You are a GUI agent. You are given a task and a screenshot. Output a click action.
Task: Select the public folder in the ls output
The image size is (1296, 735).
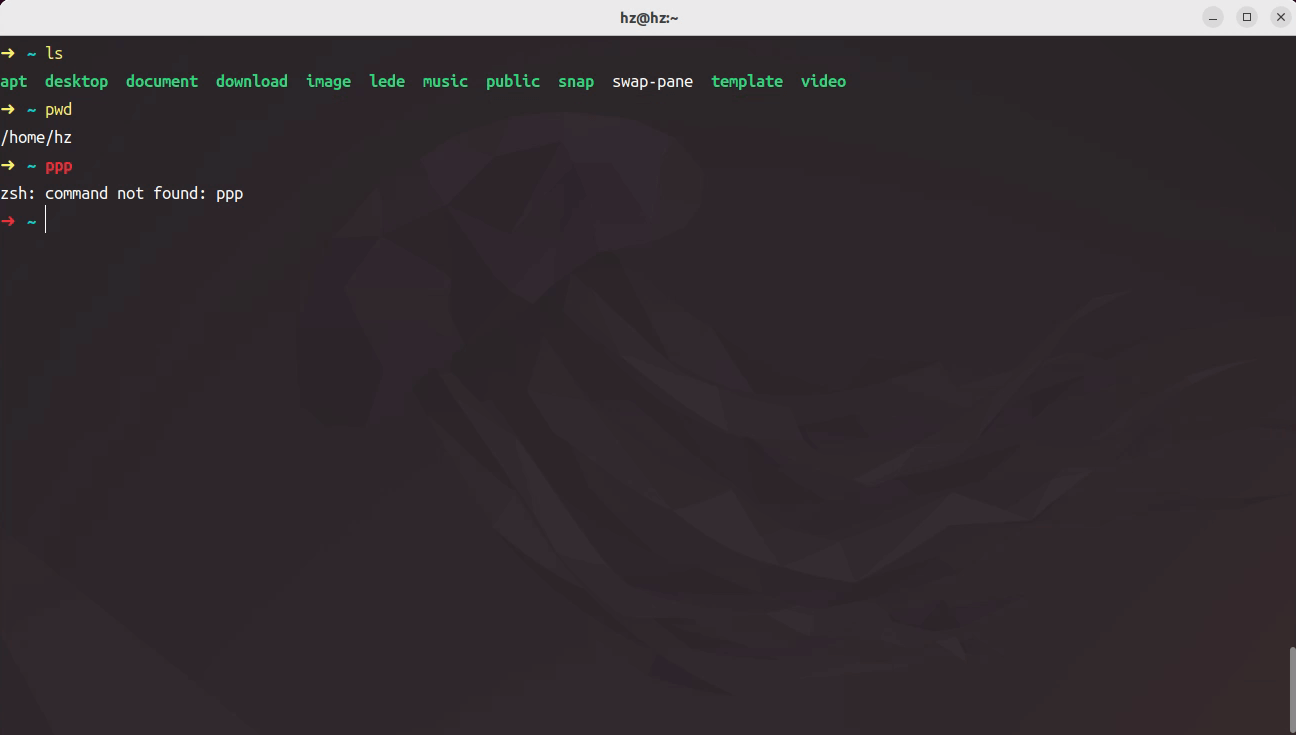[512, 81]
